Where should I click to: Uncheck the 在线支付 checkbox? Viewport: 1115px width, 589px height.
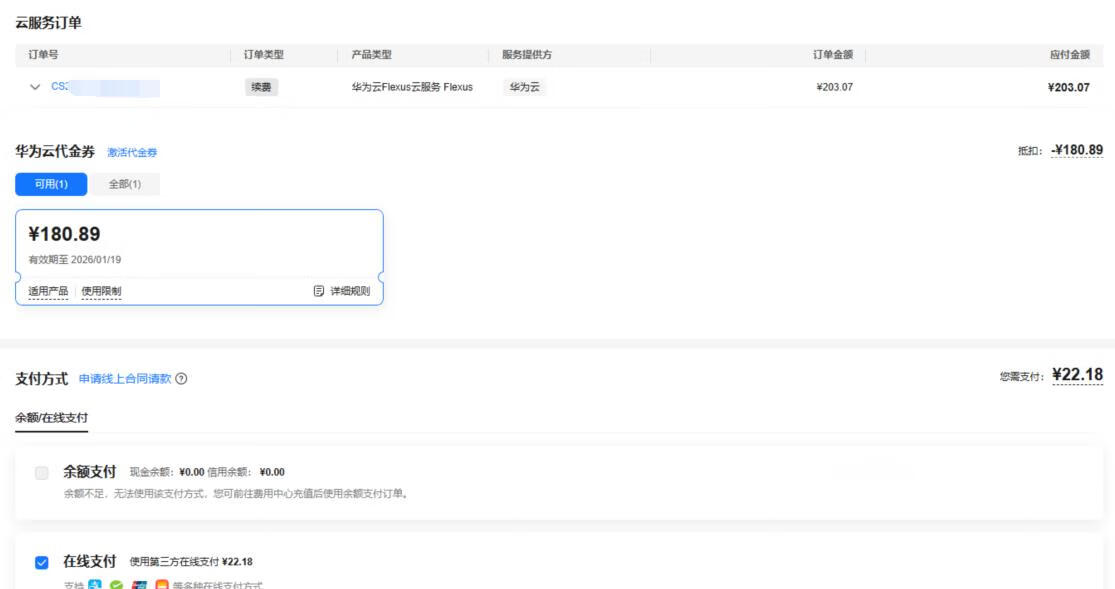pyautogui.click(x=42, y=562)
